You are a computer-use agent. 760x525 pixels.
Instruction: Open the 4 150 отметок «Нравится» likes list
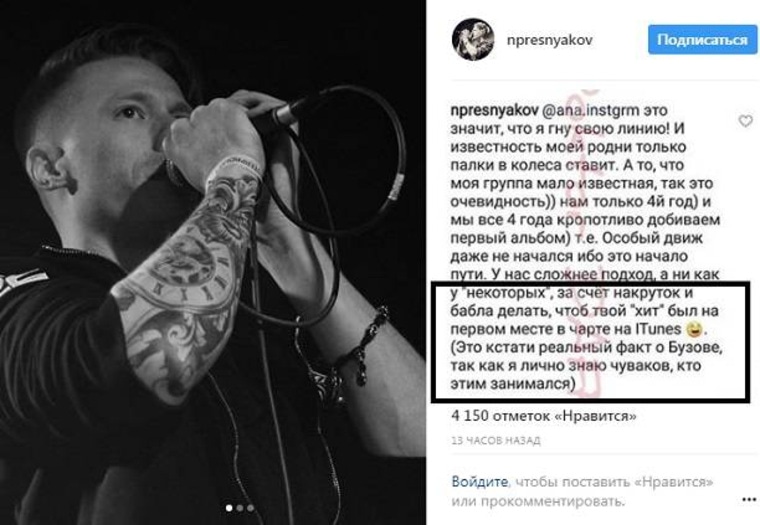point(543,415)
